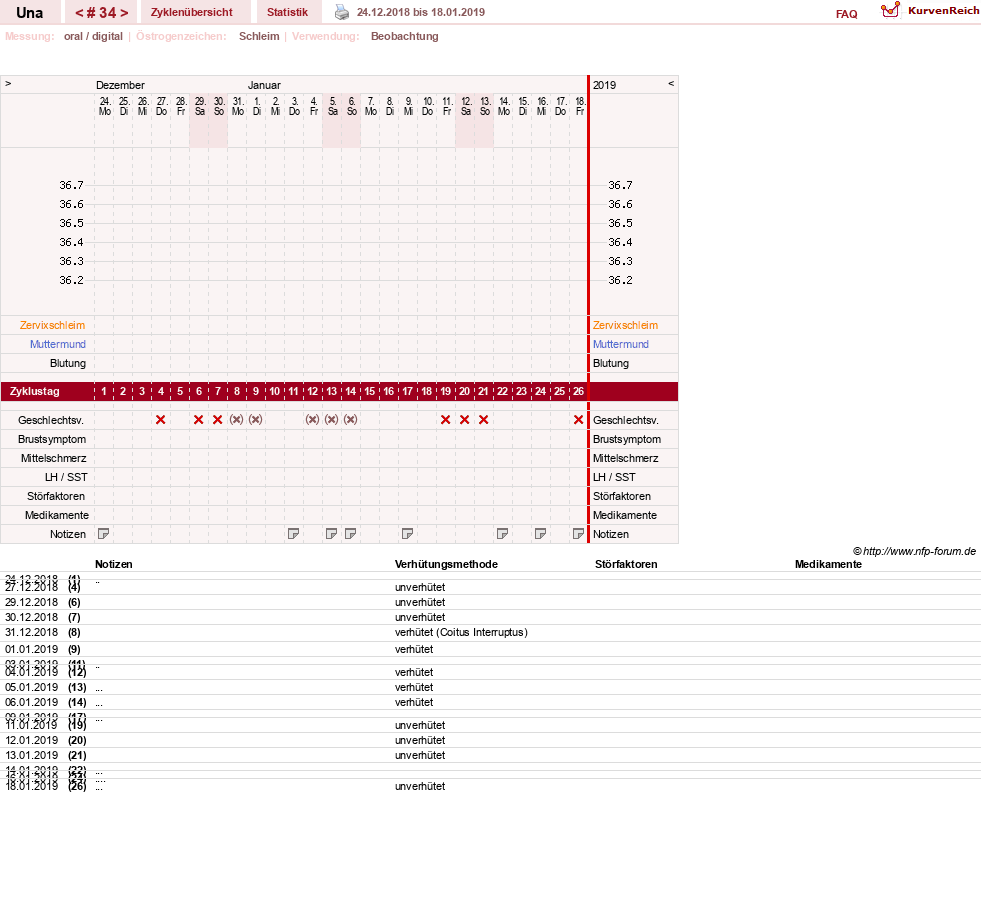Click notes row 05.01.2019 (13)
This screenshot has width=981, height=923.
pos(490,687)
